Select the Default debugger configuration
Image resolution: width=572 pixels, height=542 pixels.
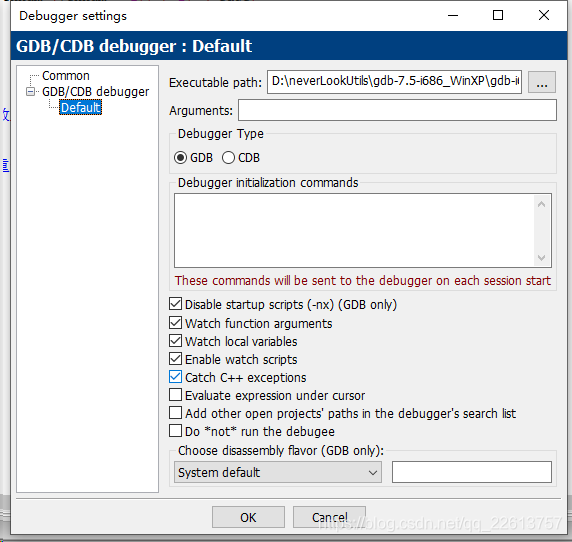click(x=80, y=108)
